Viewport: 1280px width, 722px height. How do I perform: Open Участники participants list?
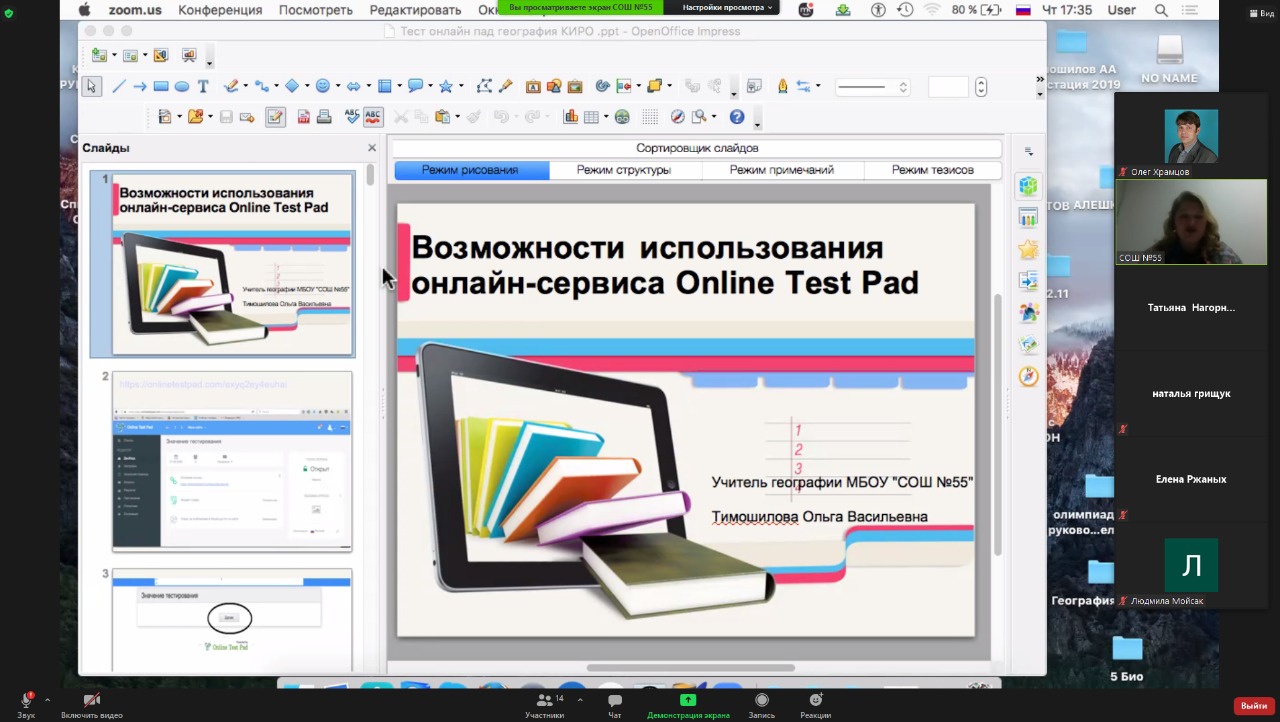pos(545,705)
